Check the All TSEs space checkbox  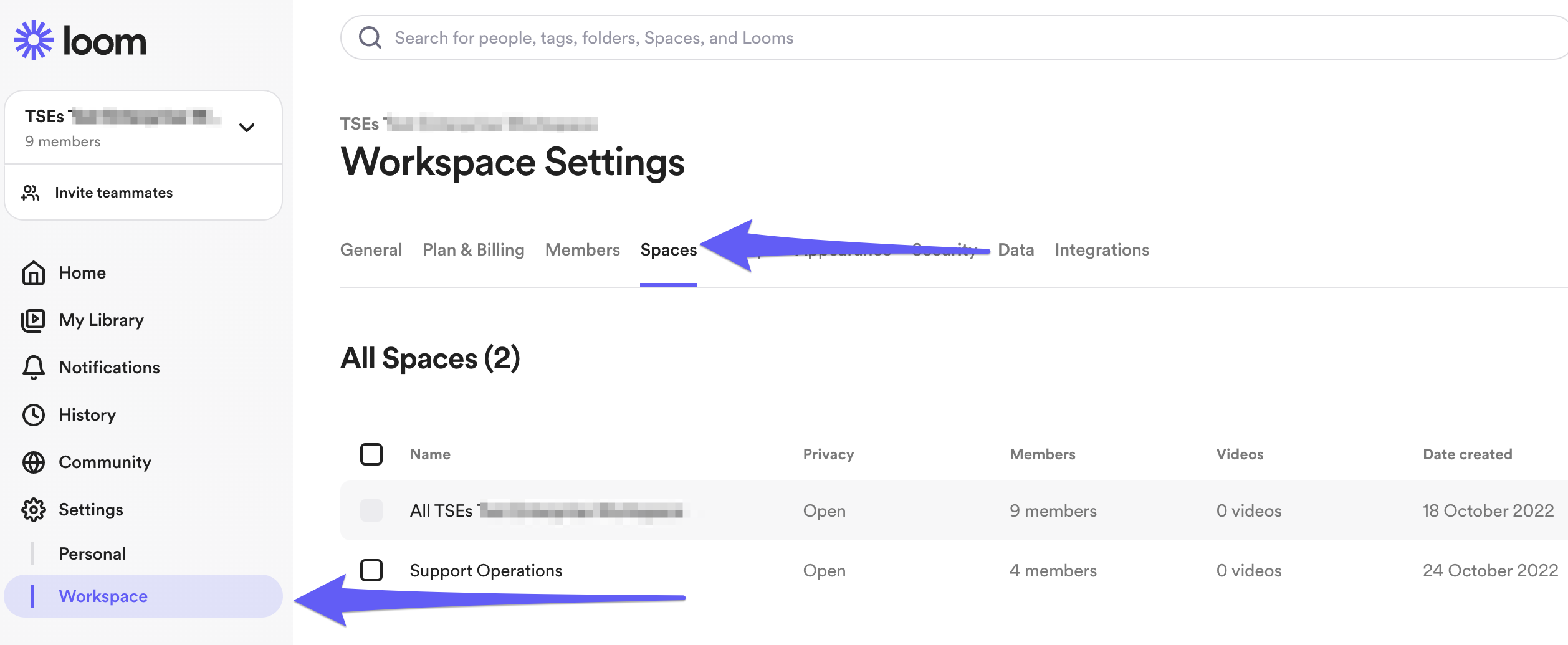click(x=371, y=510)
